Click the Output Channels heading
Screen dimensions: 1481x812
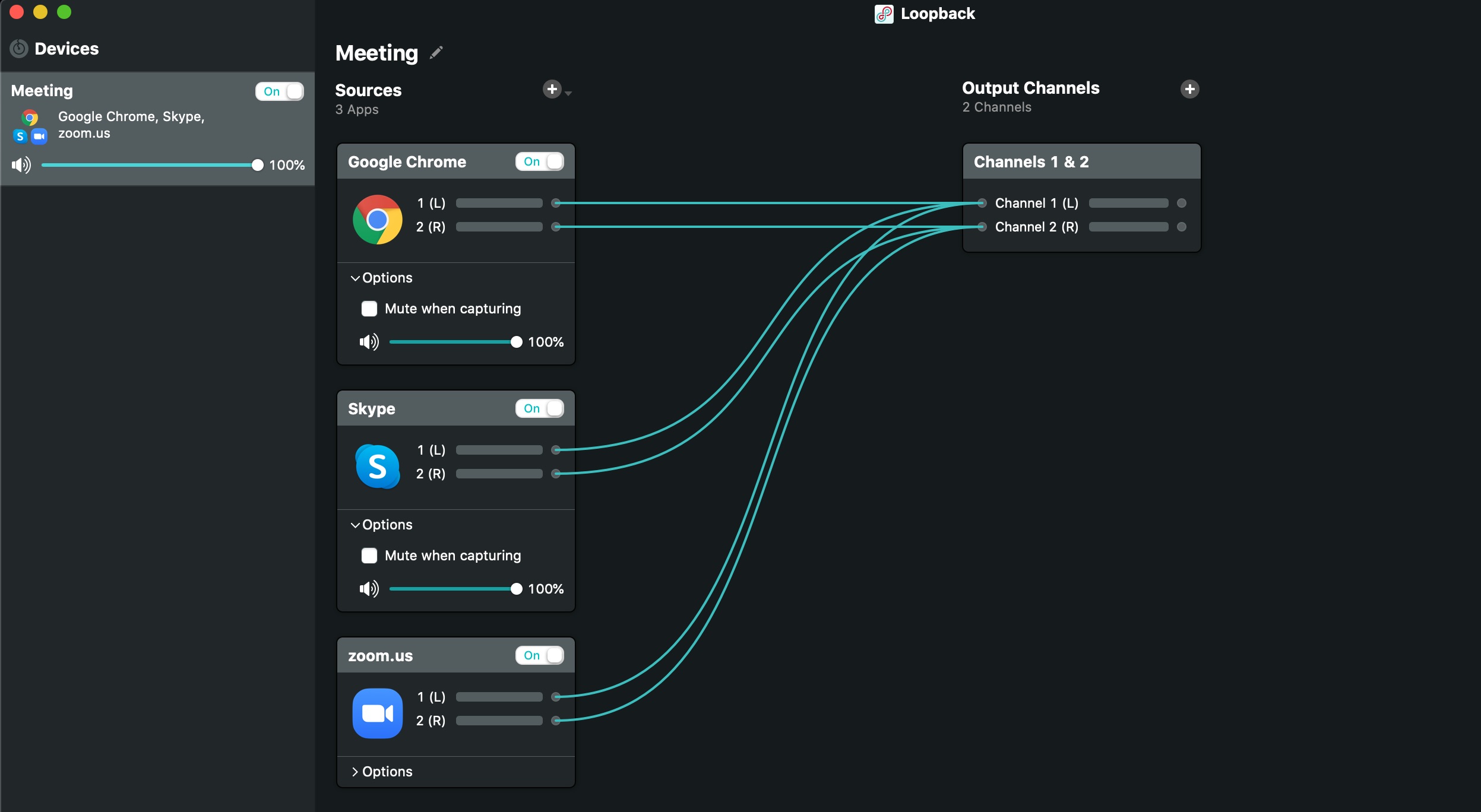pyautogui.click(x=1030, y=88)
